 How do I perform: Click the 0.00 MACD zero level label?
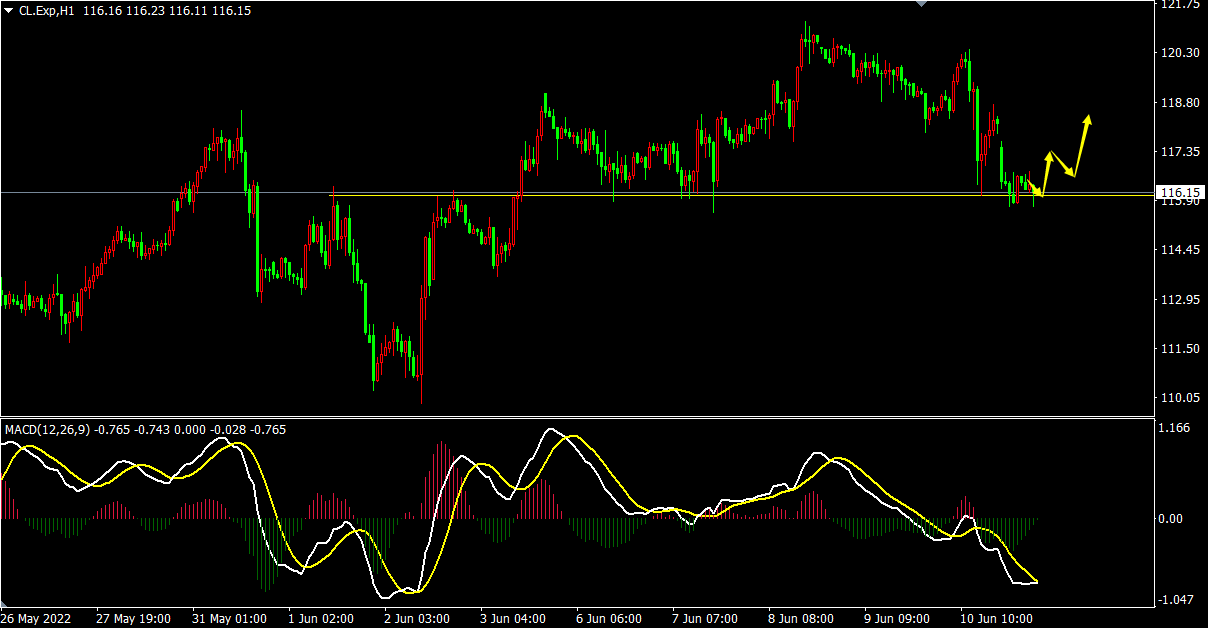[1172, 519]
